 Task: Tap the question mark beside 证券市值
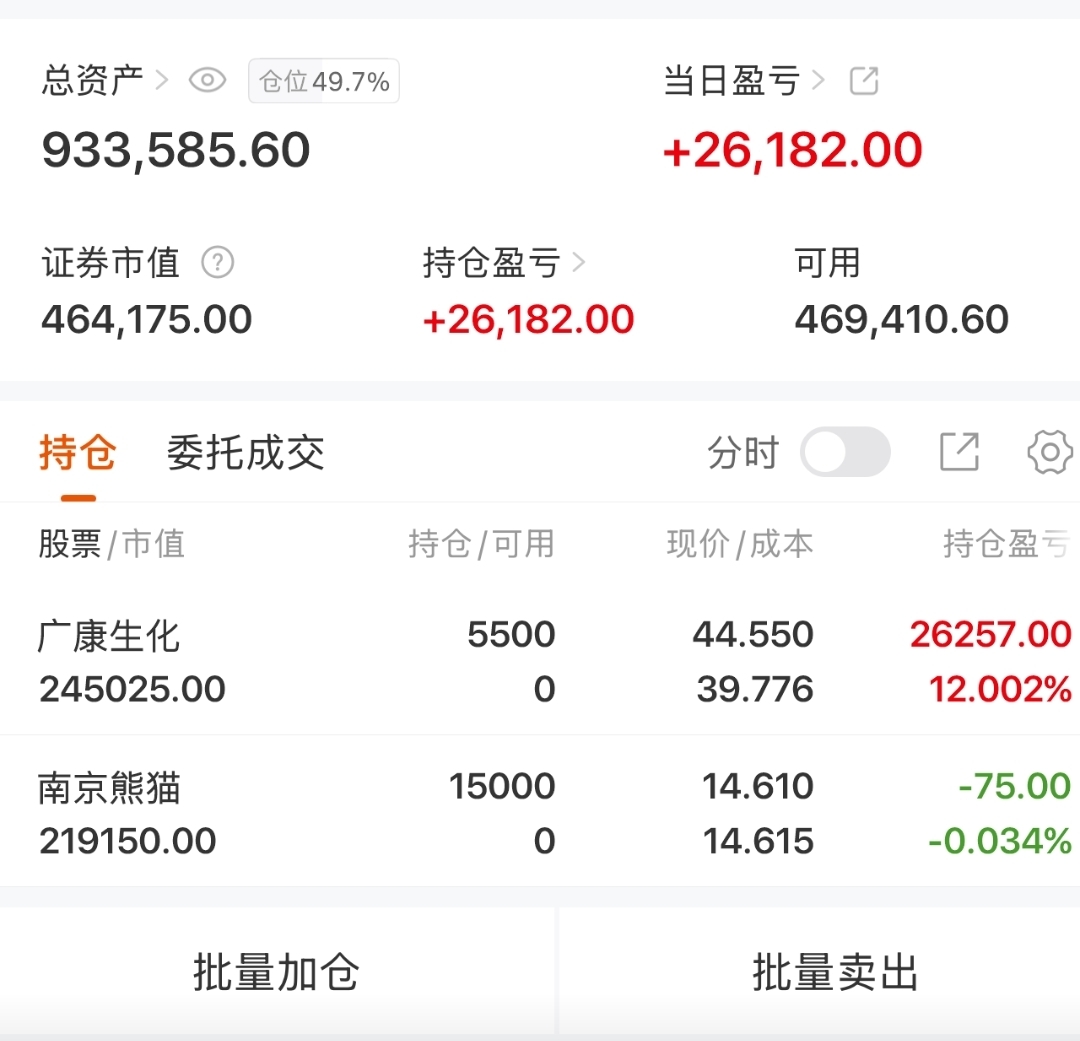tap(217, 263)
